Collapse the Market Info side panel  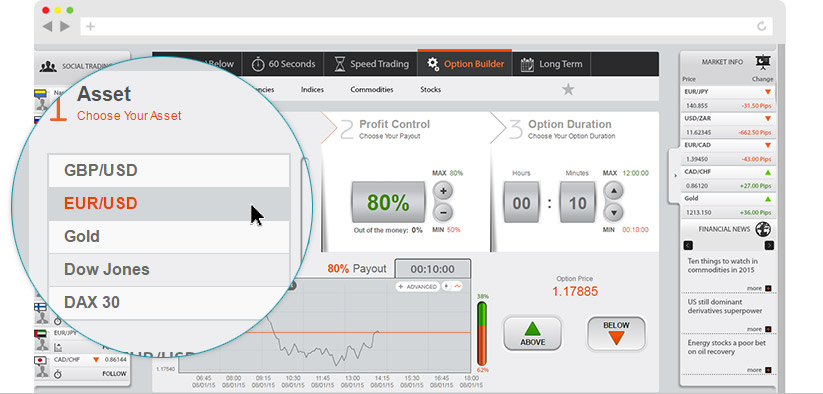(x=675, y=176)
